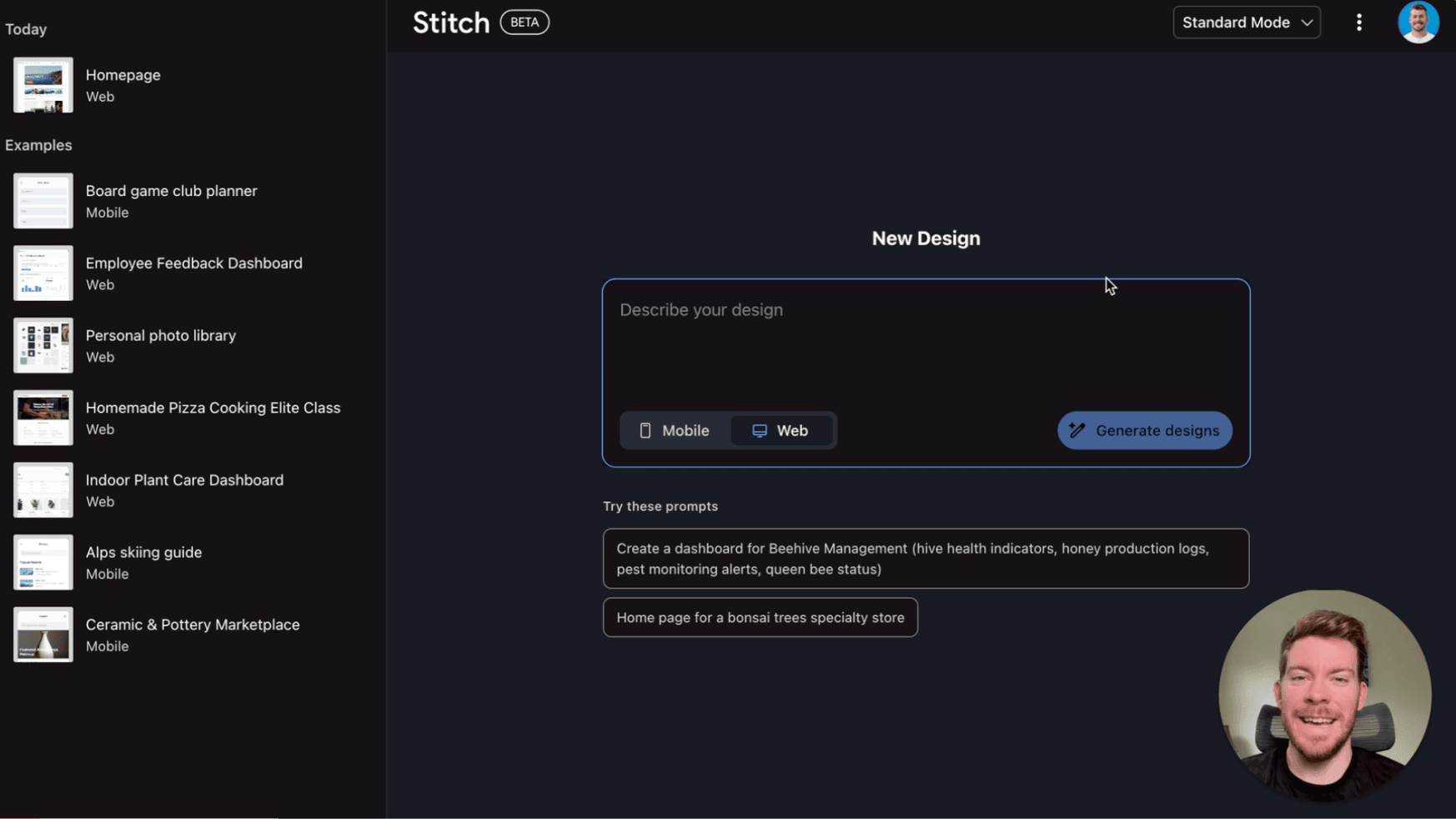Viewport: 1456px width, 819px height.
Task: Select the Beehive Management dashboard prompt
Action: click(x=926, y=559)
